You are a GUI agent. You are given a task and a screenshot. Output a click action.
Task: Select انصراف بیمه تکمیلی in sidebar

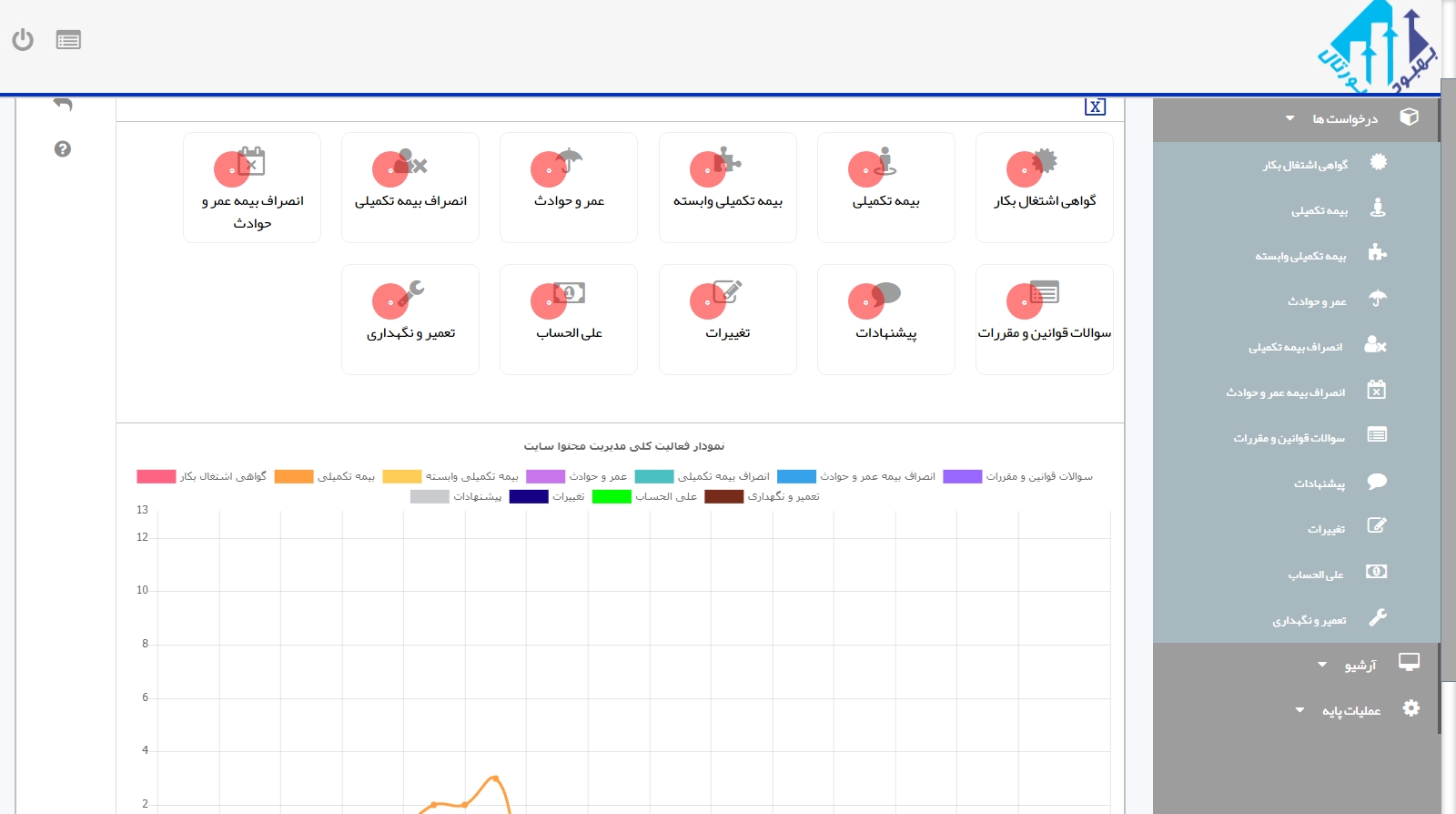tap(1295, 347)
